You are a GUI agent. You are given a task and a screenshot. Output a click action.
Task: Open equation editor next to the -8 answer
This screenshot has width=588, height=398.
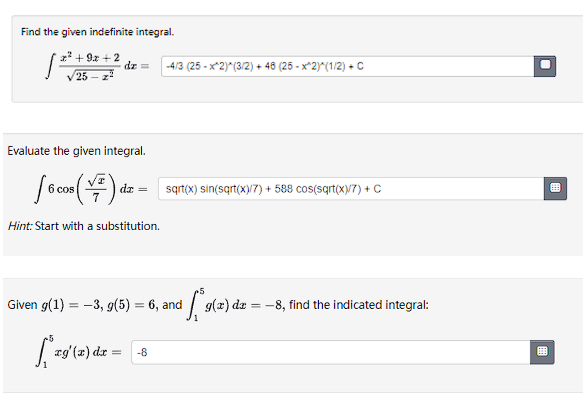coord(542,352)
